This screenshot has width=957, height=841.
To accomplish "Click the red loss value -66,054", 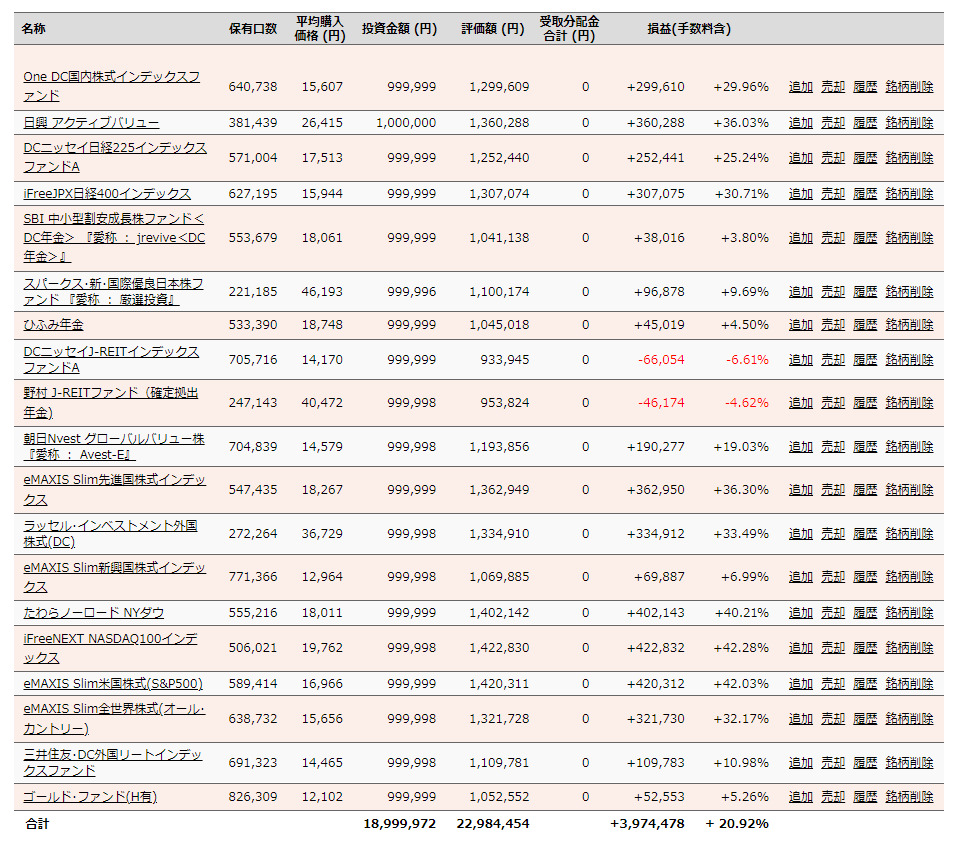I will [x=661, y=359].
